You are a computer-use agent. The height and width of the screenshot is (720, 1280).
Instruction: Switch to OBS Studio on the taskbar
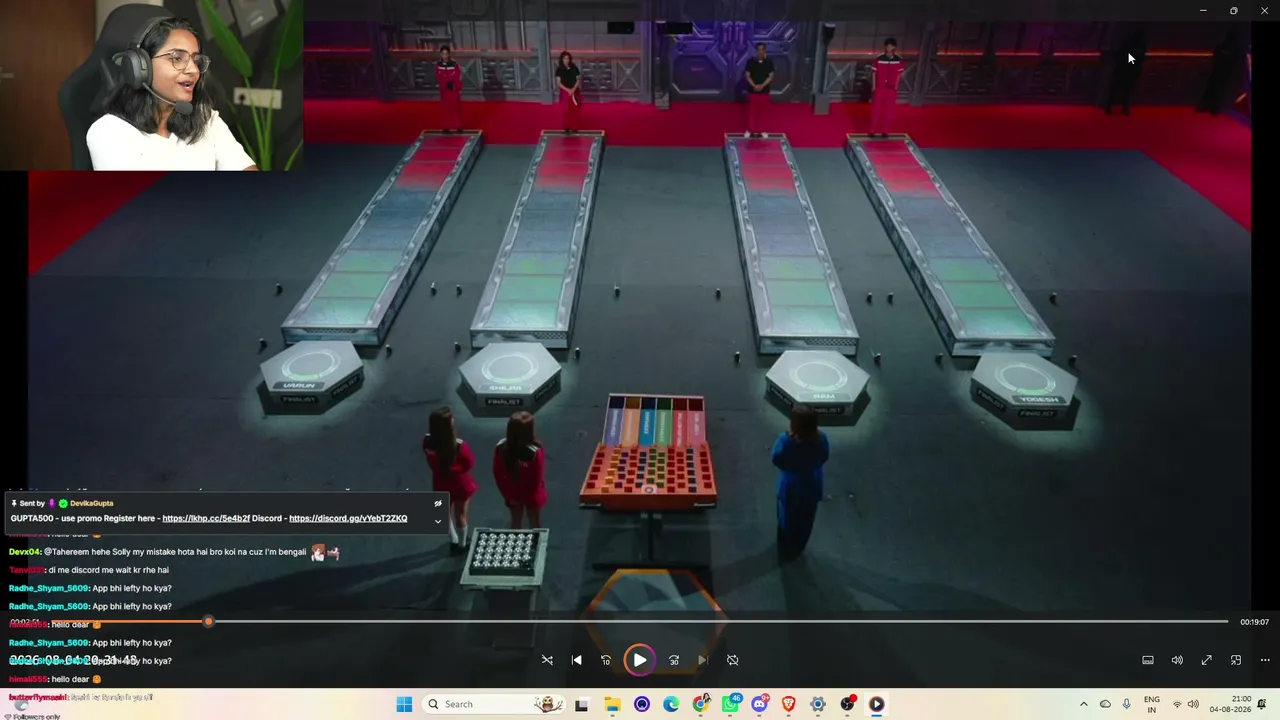(x=848, y=704)
